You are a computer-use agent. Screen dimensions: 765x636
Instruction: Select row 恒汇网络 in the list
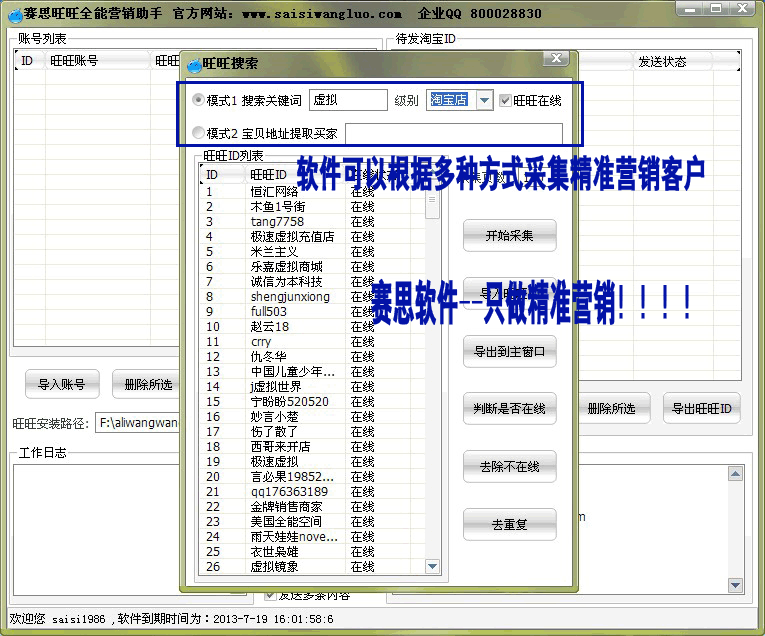[x=312, y=192]
